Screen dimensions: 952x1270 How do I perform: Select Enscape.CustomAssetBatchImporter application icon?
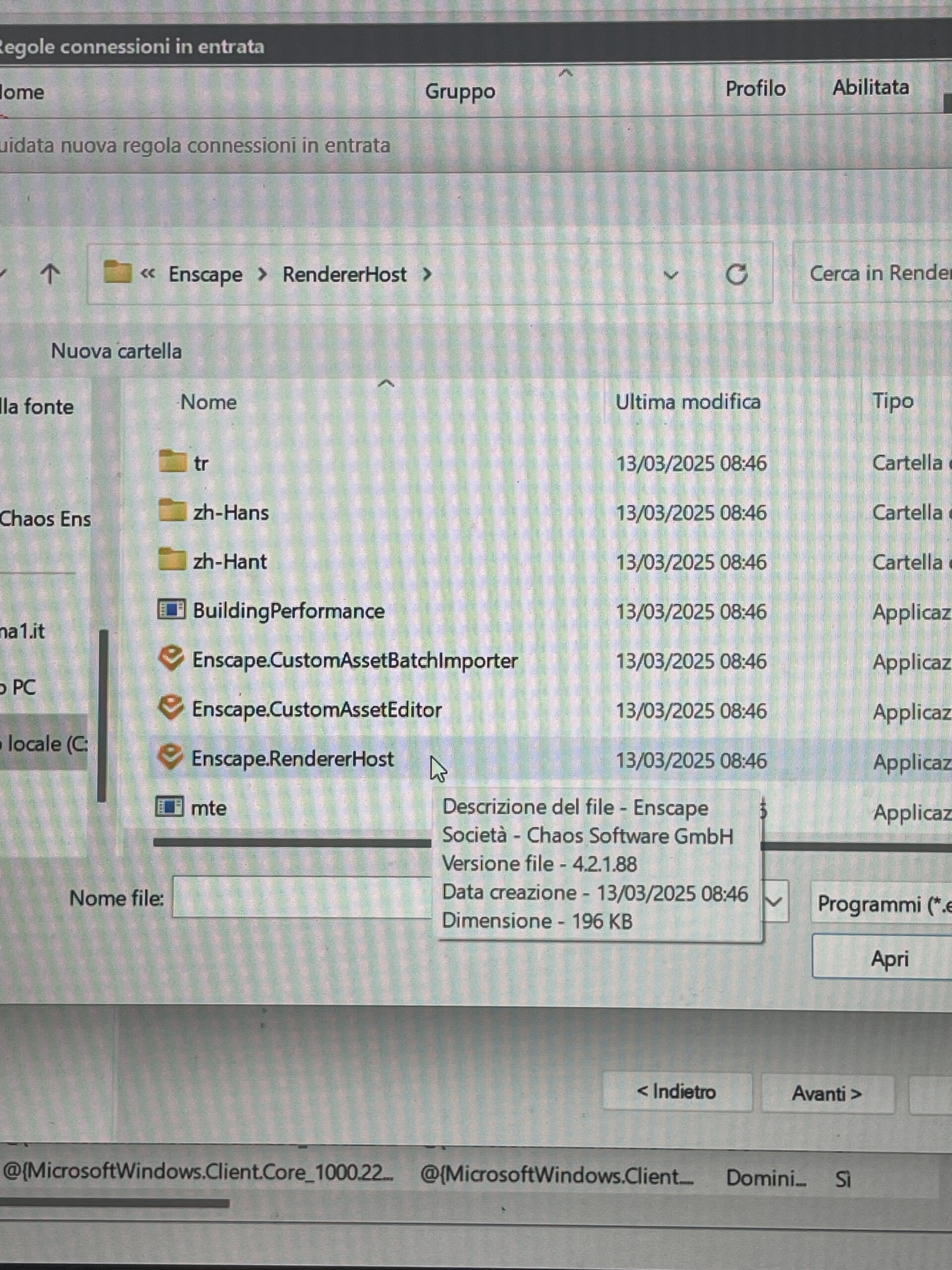pos(171,658)
